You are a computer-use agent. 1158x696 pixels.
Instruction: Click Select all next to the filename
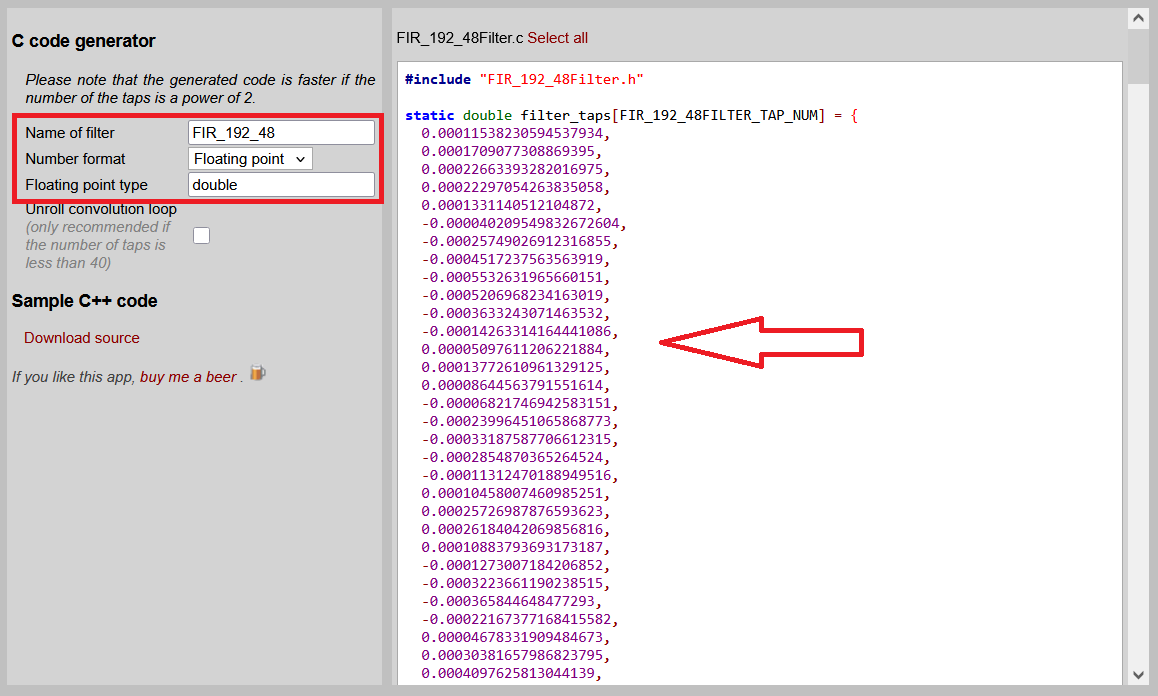tap(558, 38)
